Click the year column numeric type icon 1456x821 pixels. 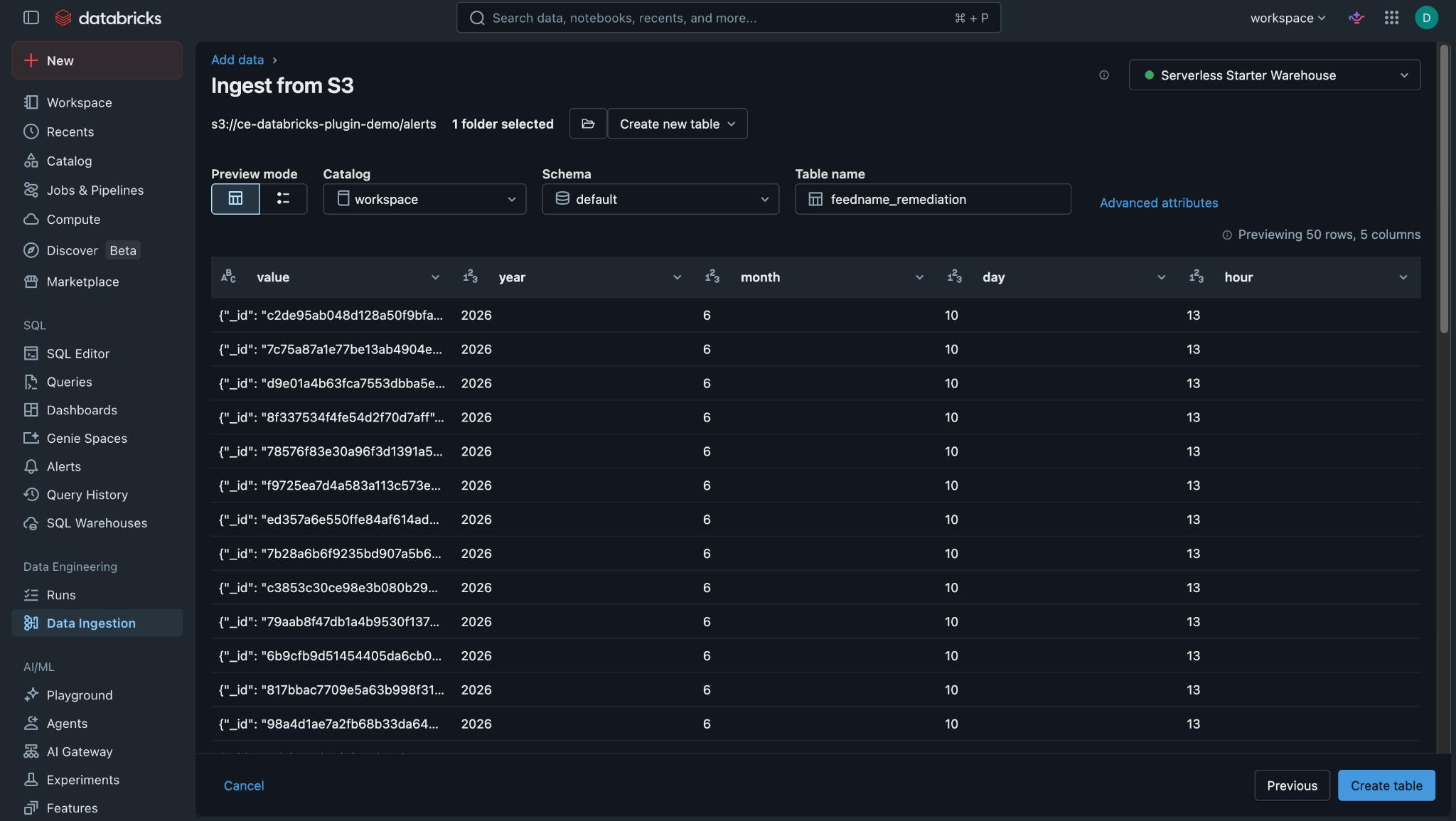(471, 277)
